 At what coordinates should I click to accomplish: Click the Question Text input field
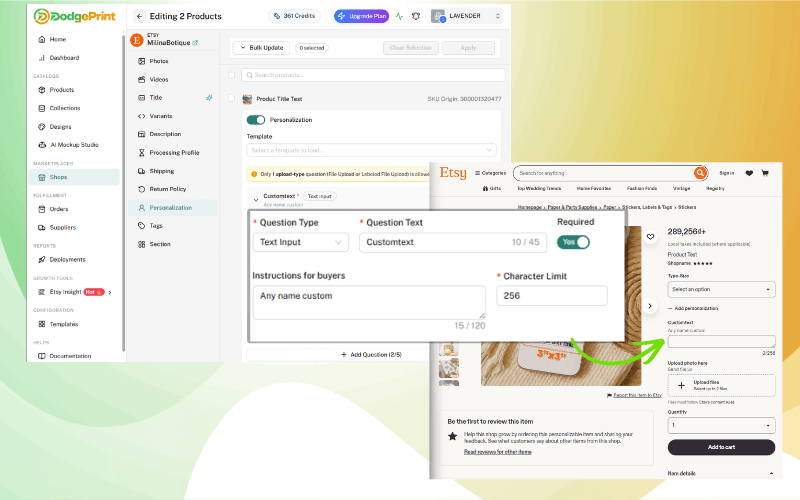click(x=453, y=242)
